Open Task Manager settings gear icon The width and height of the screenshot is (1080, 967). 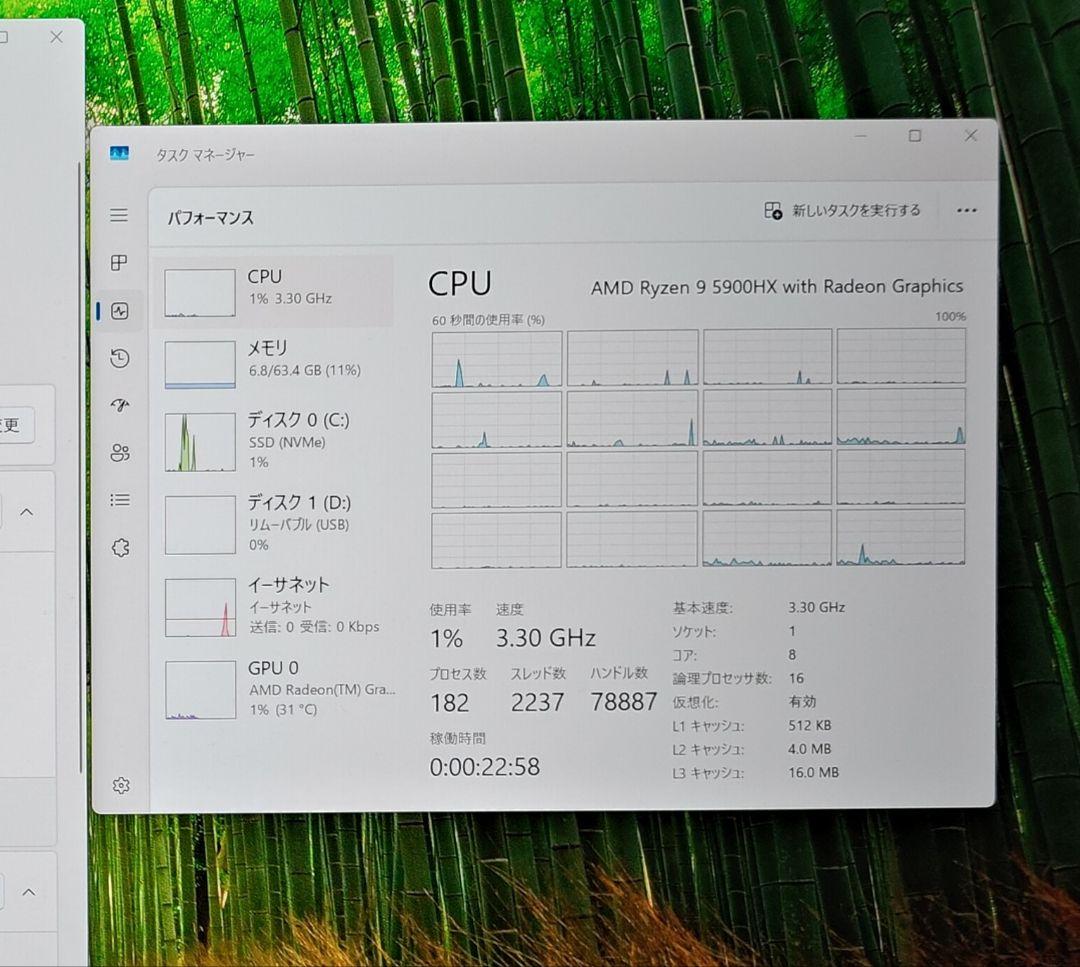pos(121,785)
